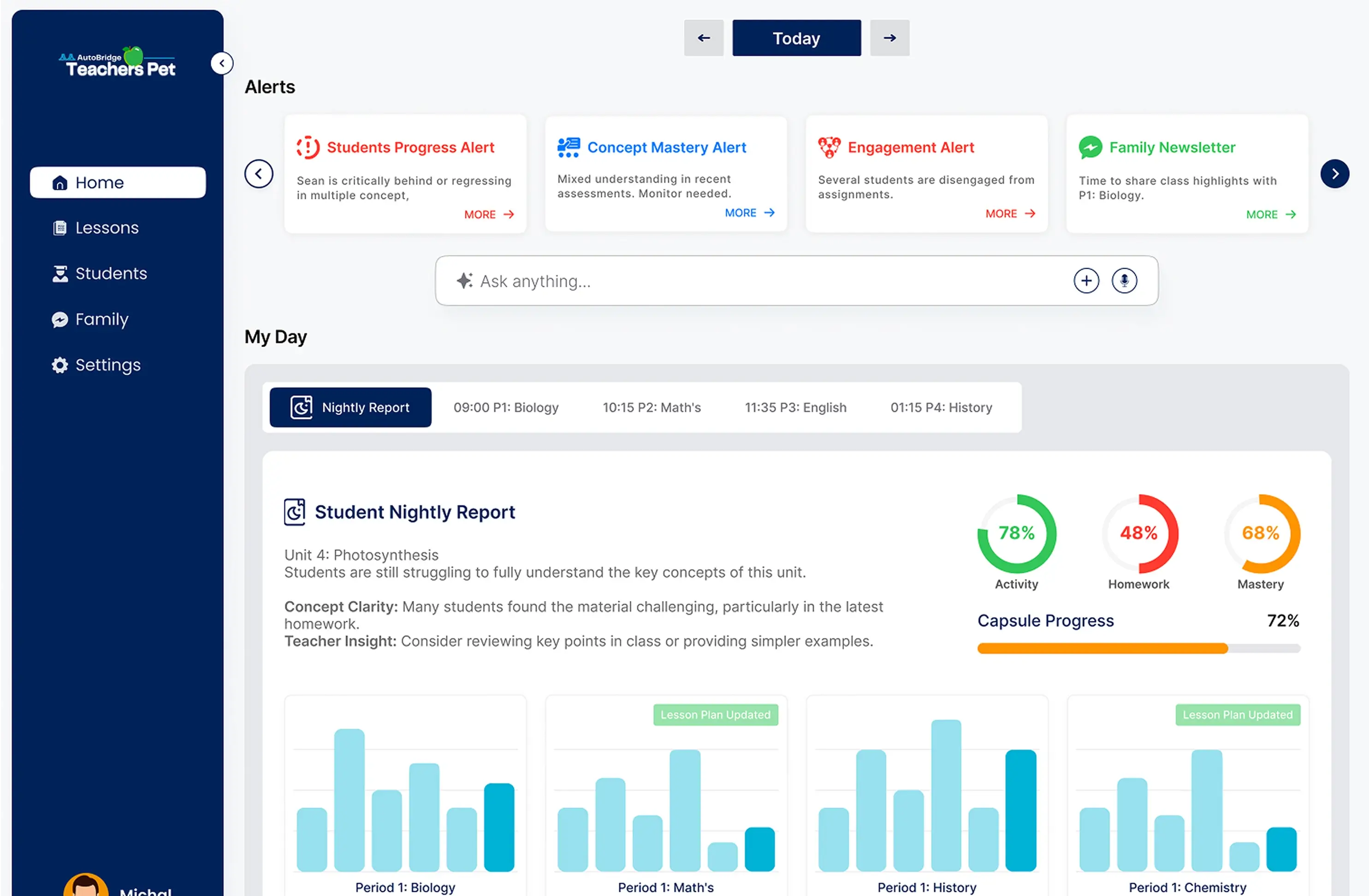Click the Engagement Alert title

[x=911, y=147]
